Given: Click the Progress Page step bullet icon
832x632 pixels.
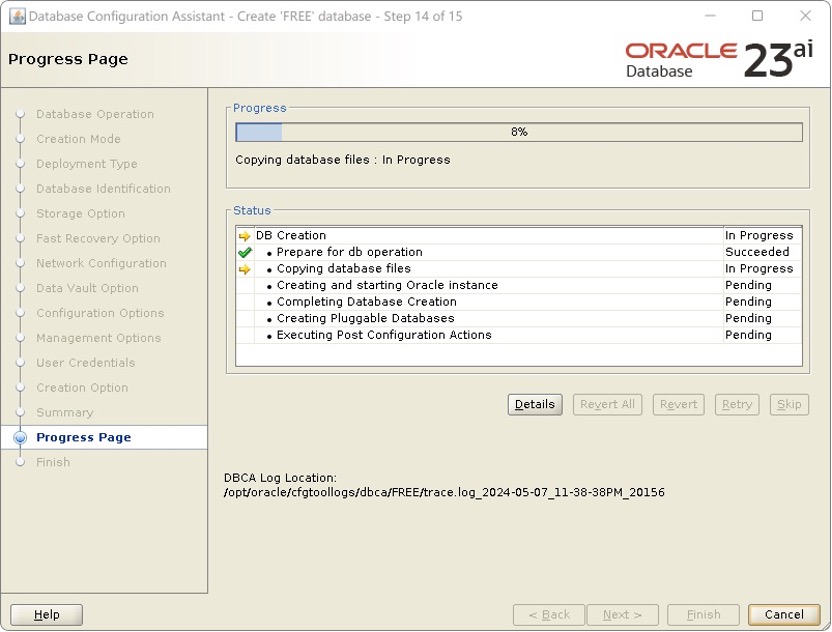Looking at the screenshot, I should pos(20,438).
